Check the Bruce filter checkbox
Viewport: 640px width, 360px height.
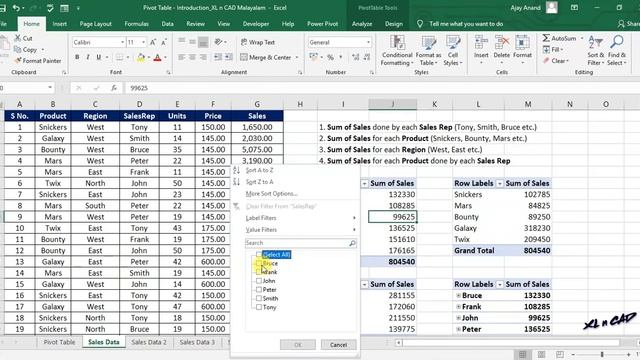click(259, 263)
